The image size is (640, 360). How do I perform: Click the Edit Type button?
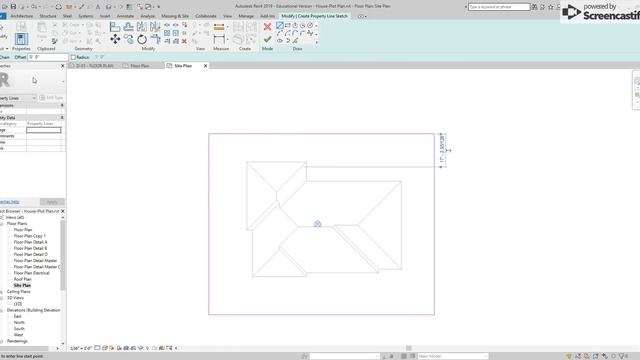tap(52, 98)
